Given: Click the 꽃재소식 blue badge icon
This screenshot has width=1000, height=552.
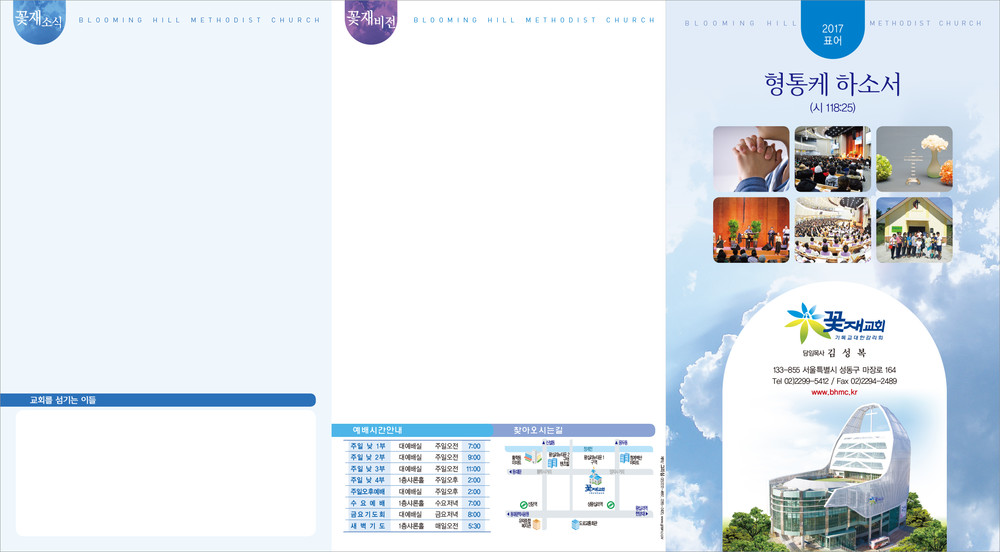Looking at the screenshot, I should tap(38, 21).
